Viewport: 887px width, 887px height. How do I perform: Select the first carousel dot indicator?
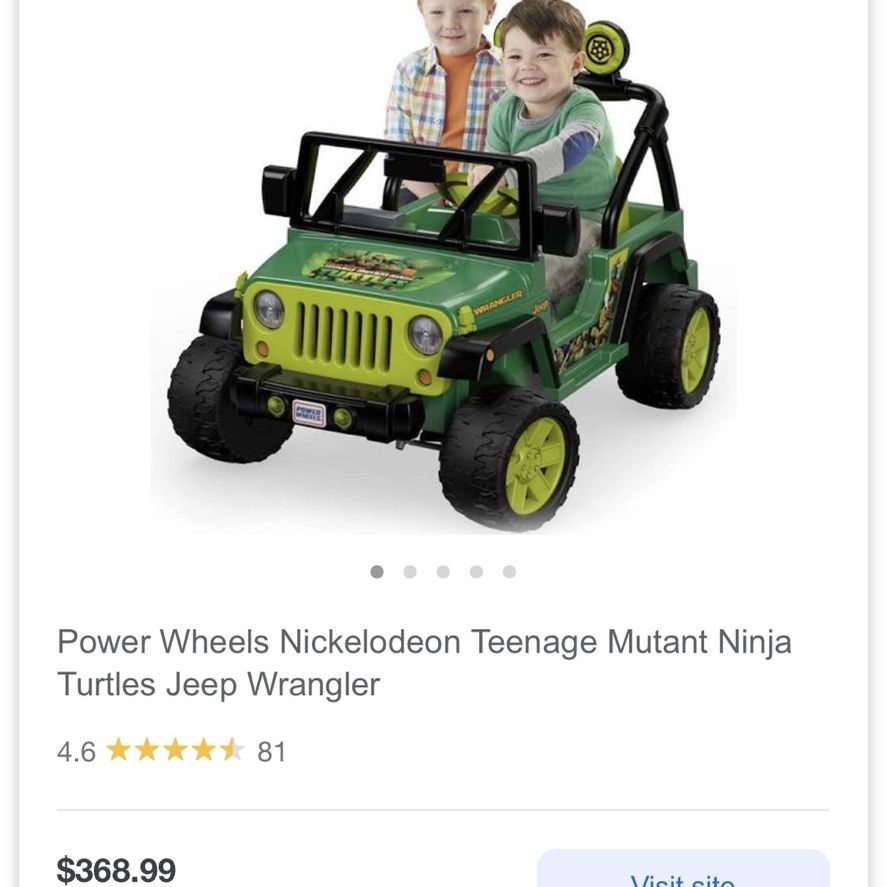[377, 572]
